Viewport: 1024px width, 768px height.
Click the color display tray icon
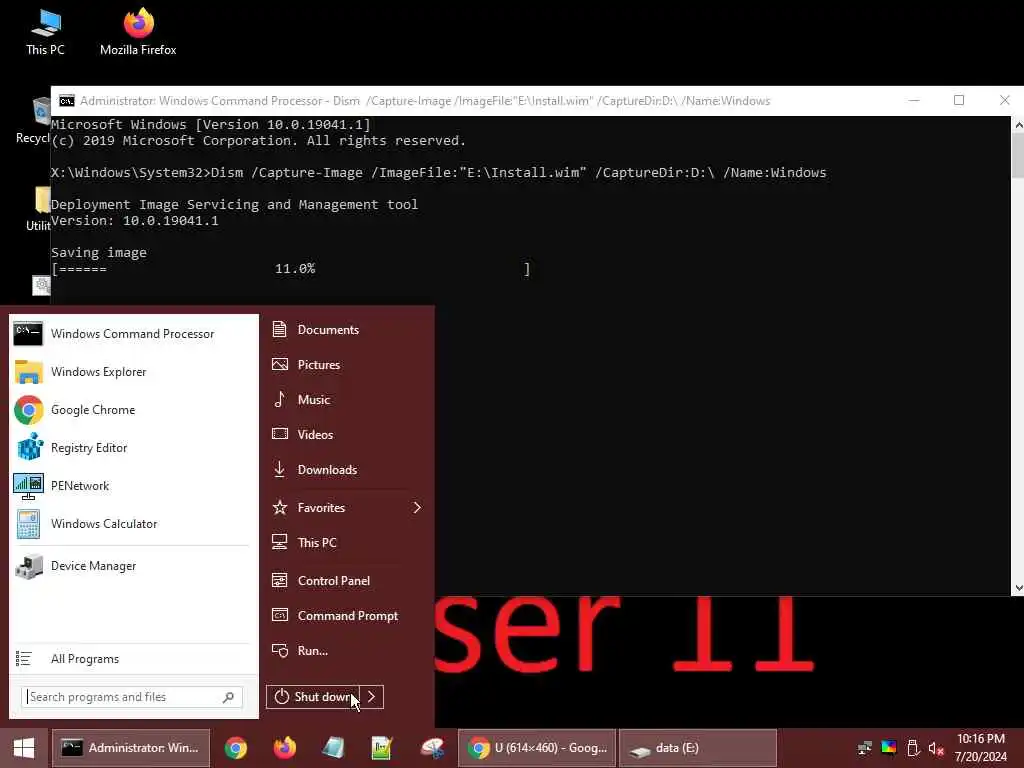[x=889, y=748]
